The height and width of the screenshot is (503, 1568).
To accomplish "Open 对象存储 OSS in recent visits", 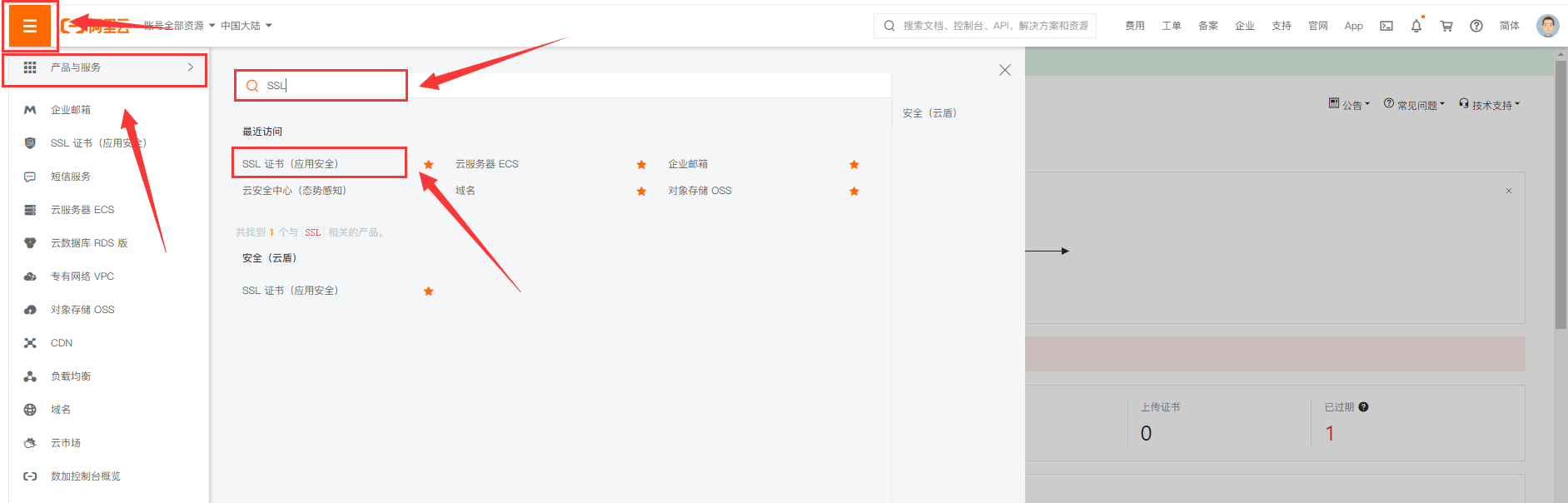I will coord(699,191).
